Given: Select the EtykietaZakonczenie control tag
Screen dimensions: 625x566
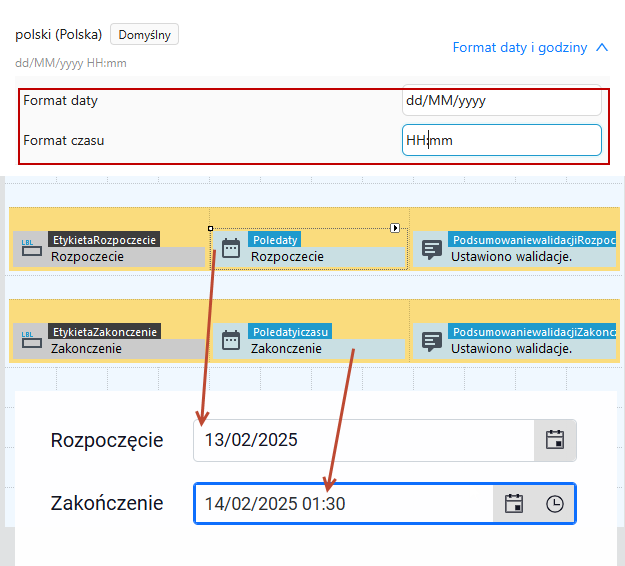Looking at the screenshot, I should [104, 332].
